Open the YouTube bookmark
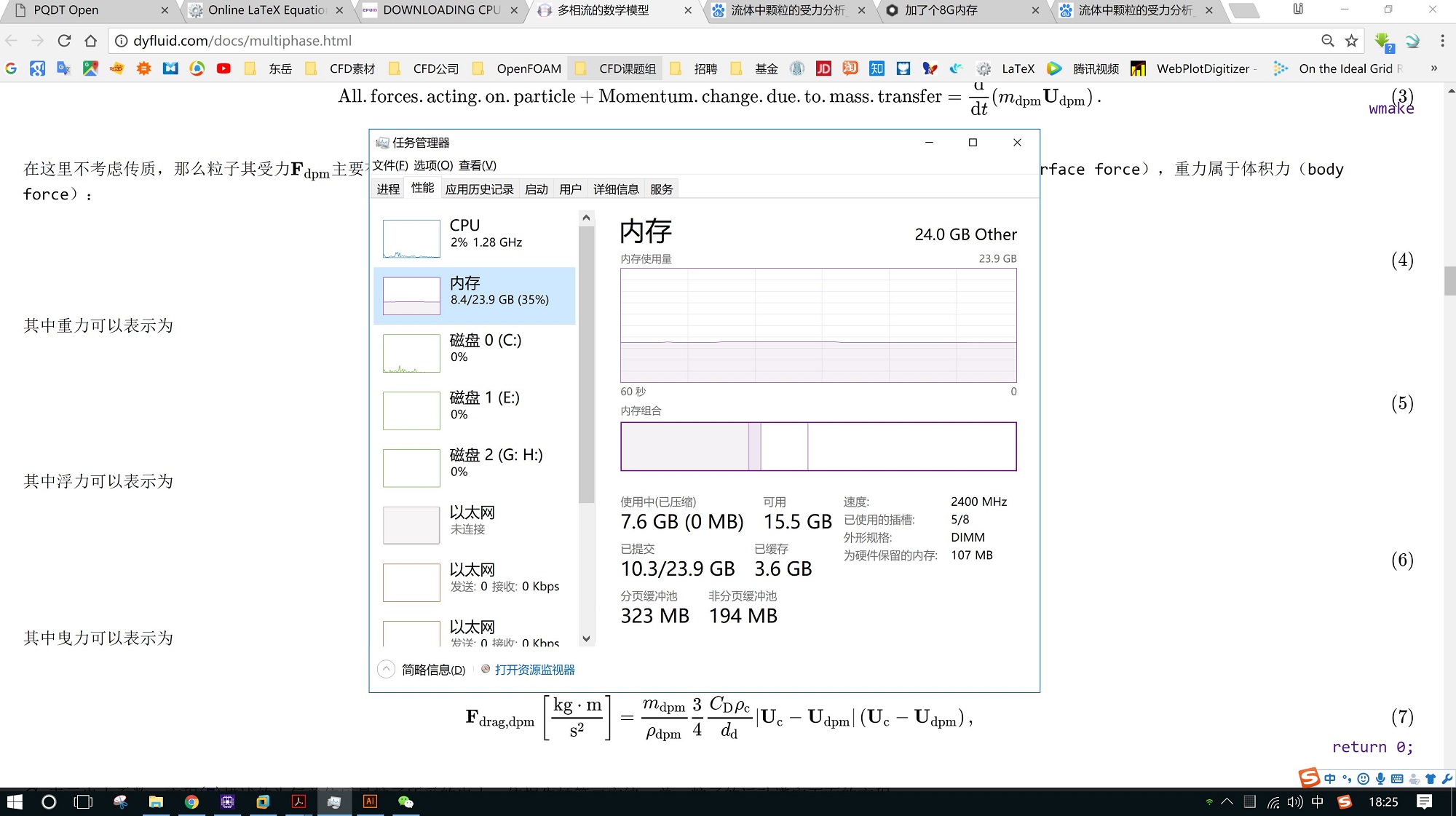Image resolution: width=1456 pixels, height=816 pixels. point(223,68)
